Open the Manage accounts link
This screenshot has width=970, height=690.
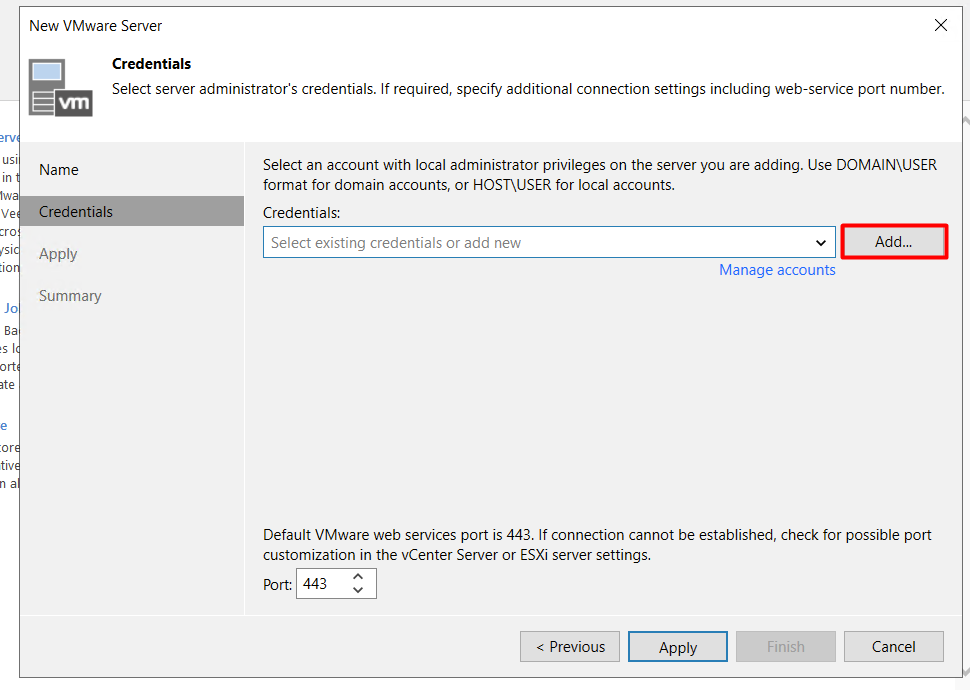click(777, 270)
